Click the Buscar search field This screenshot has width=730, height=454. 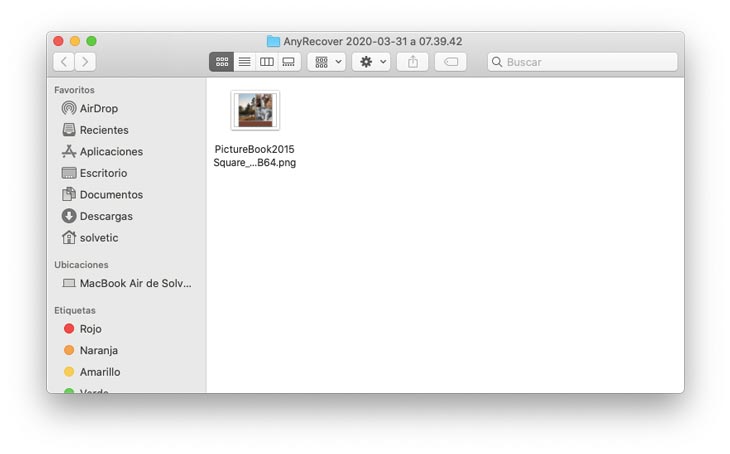pyautogui.click(x=582, y=62)
